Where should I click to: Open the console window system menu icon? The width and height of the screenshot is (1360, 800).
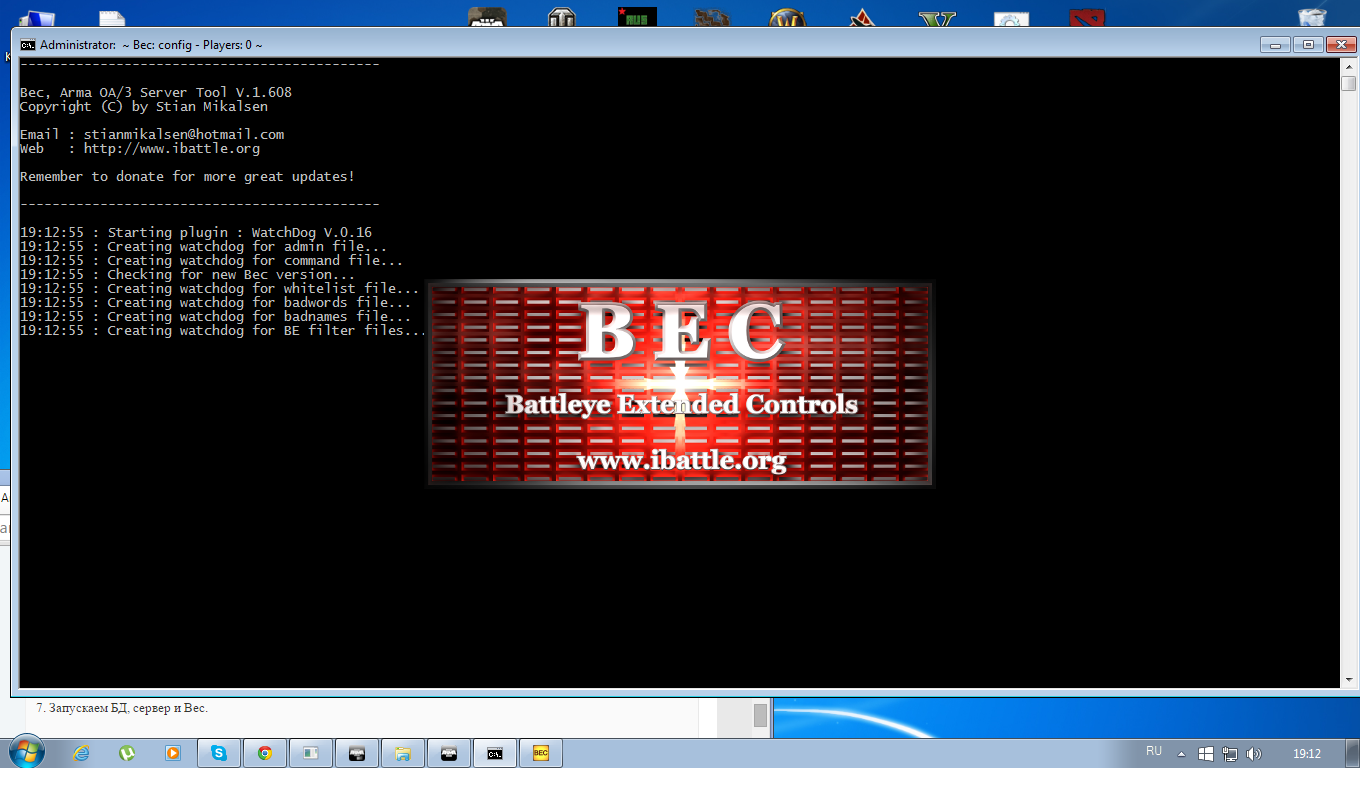28,44
